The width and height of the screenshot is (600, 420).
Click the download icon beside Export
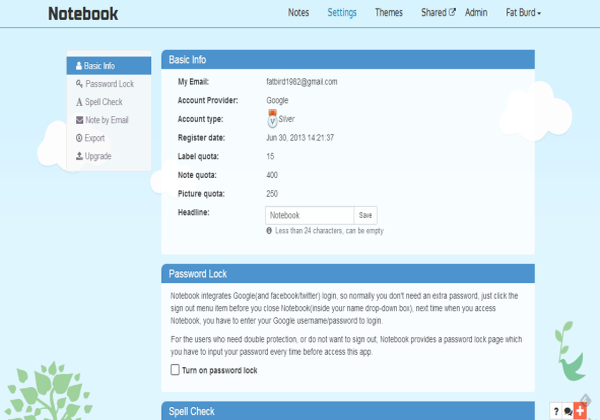point(79,138)
